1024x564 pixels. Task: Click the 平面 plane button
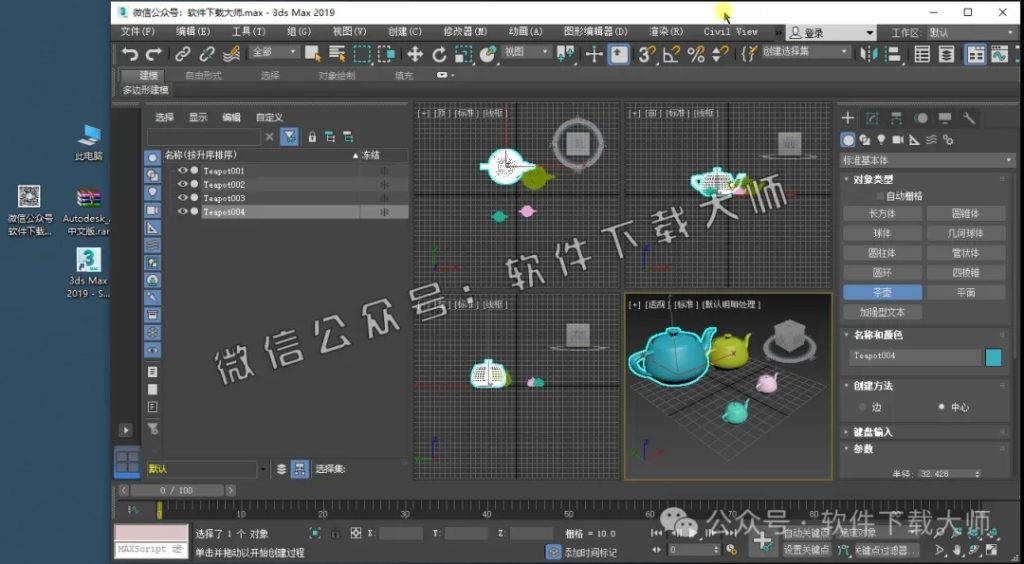[966, 292]
